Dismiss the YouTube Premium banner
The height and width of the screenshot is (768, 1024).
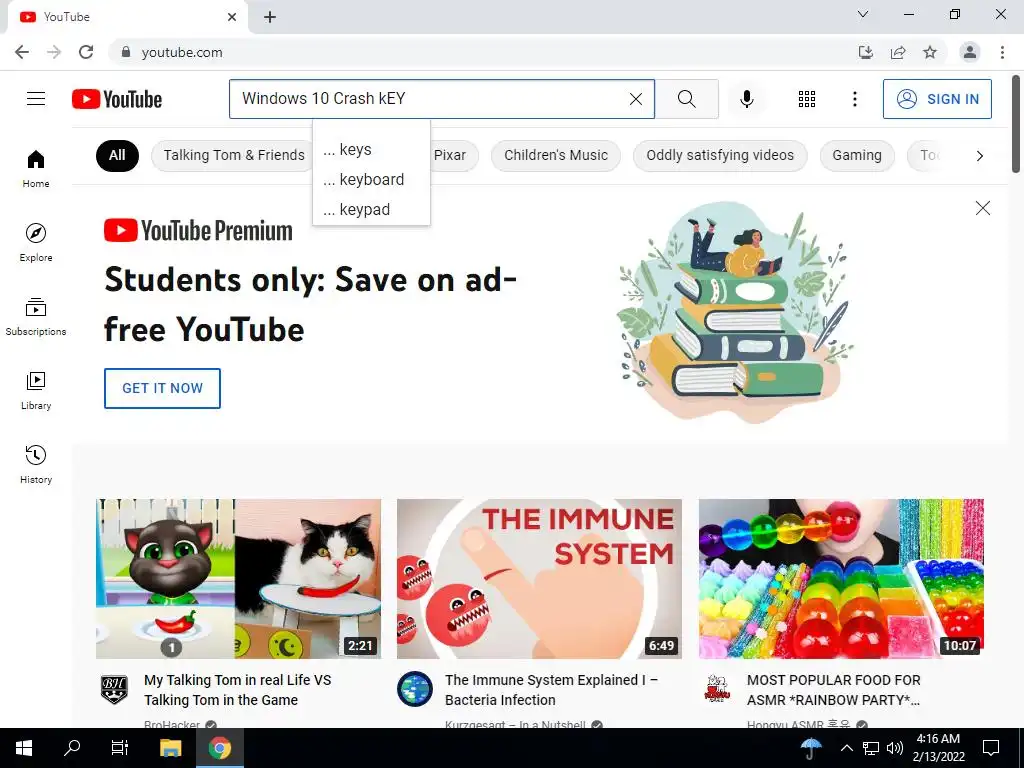pos(982,208)
